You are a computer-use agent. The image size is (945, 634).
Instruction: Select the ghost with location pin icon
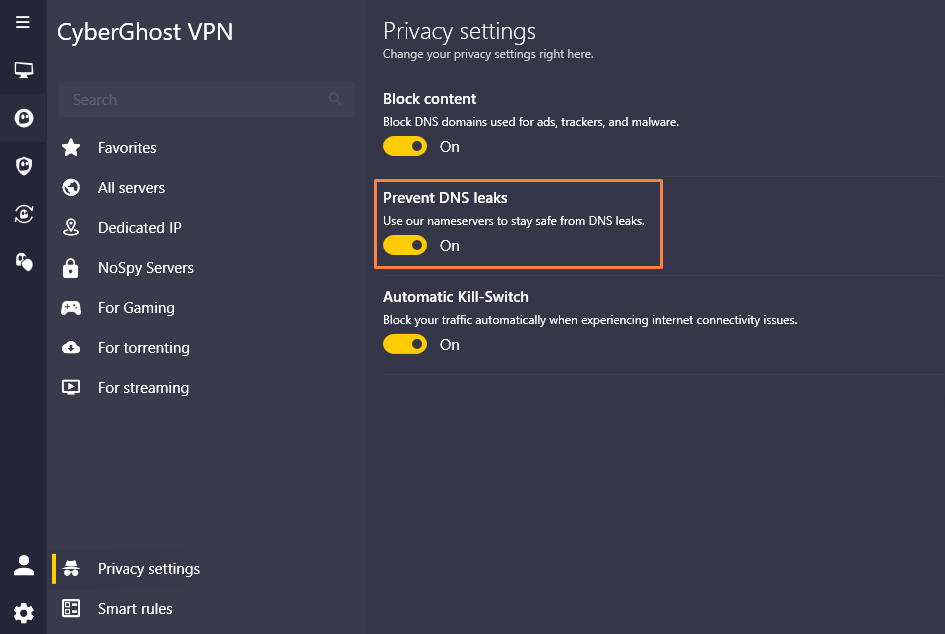(x=23, y=262)
